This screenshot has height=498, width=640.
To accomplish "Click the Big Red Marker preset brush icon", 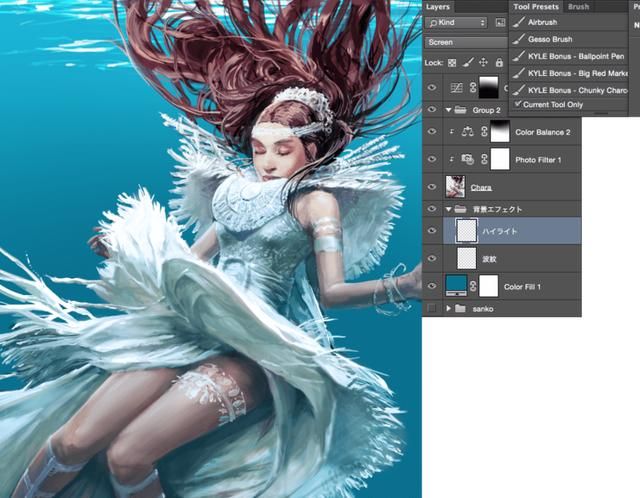I will point(519,73).
